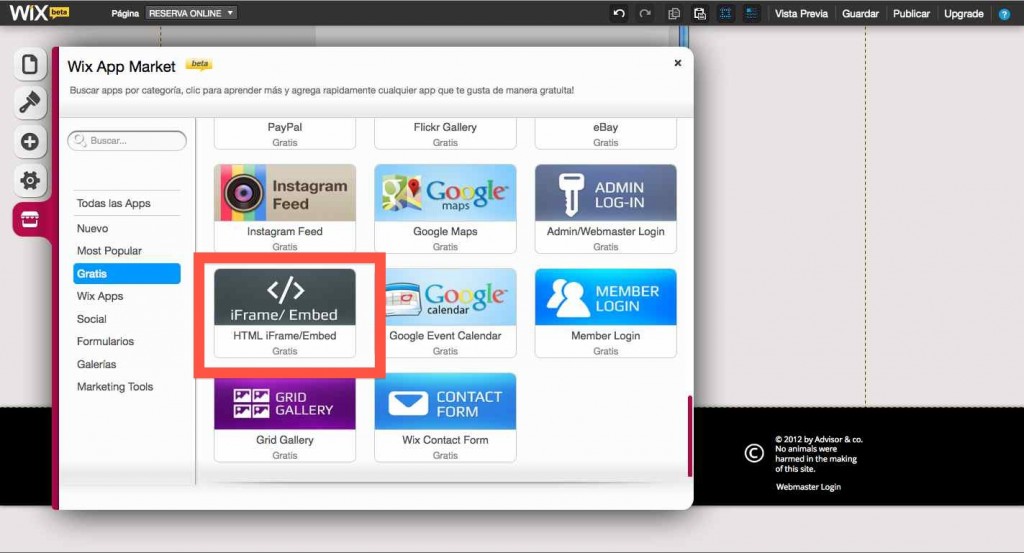Open the Settings gear sidebar icon

click(29, 180)
